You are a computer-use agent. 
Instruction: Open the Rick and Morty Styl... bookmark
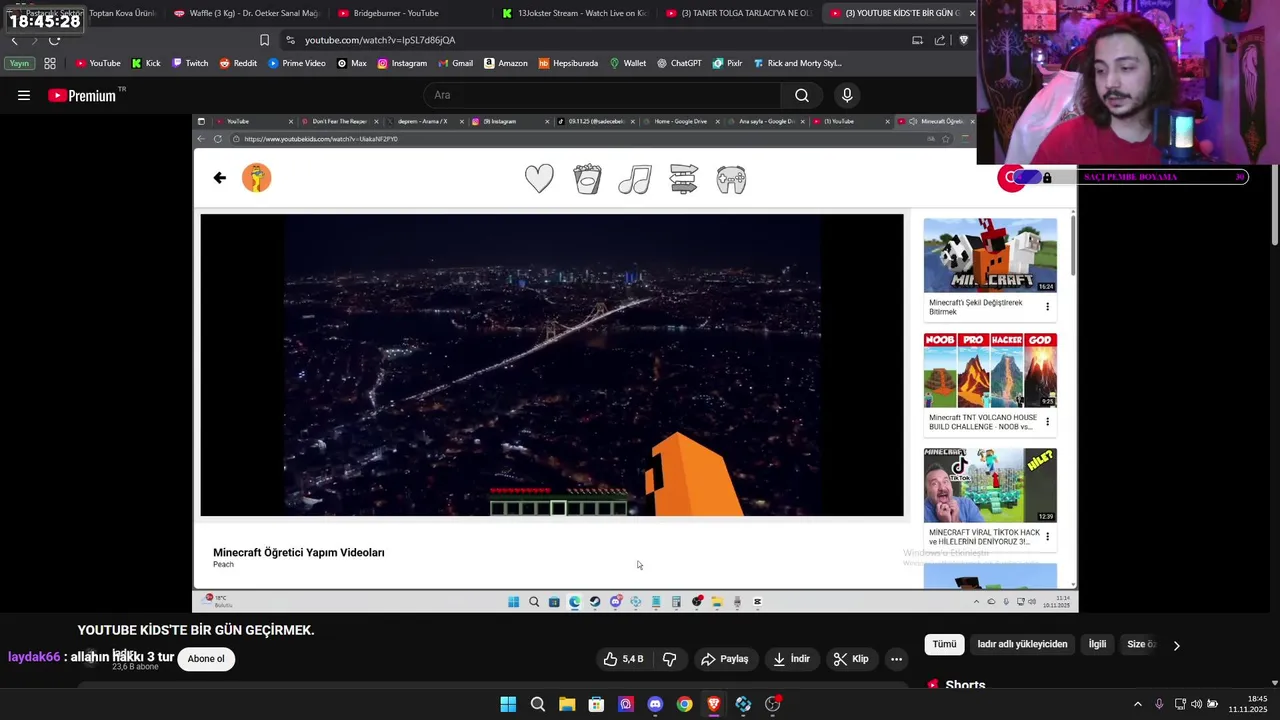point(797,63)
